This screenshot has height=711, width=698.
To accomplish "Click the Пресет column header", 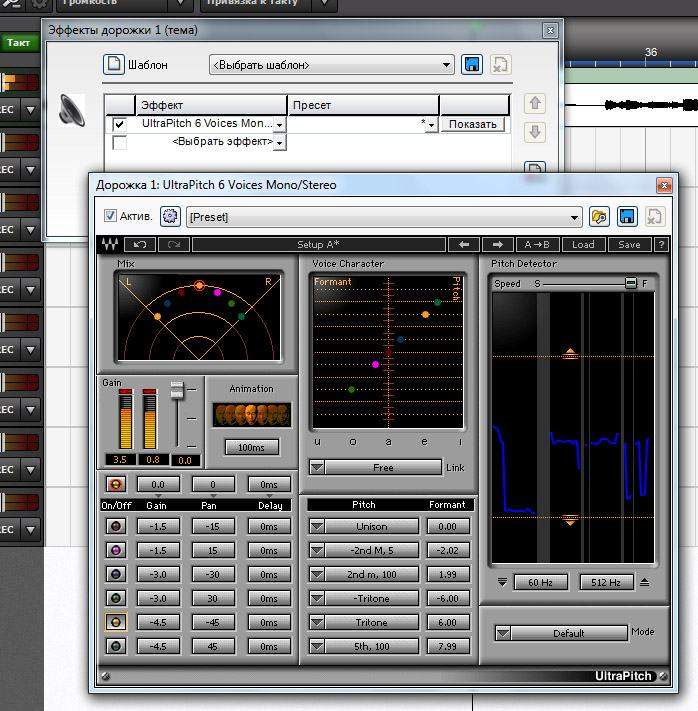I will (x=363, y=105).
